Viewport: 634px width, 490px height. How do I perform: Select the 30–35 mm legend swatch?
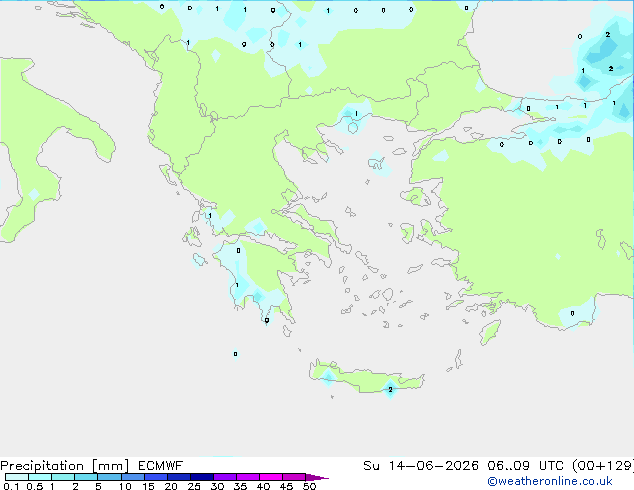coord(225,477)
